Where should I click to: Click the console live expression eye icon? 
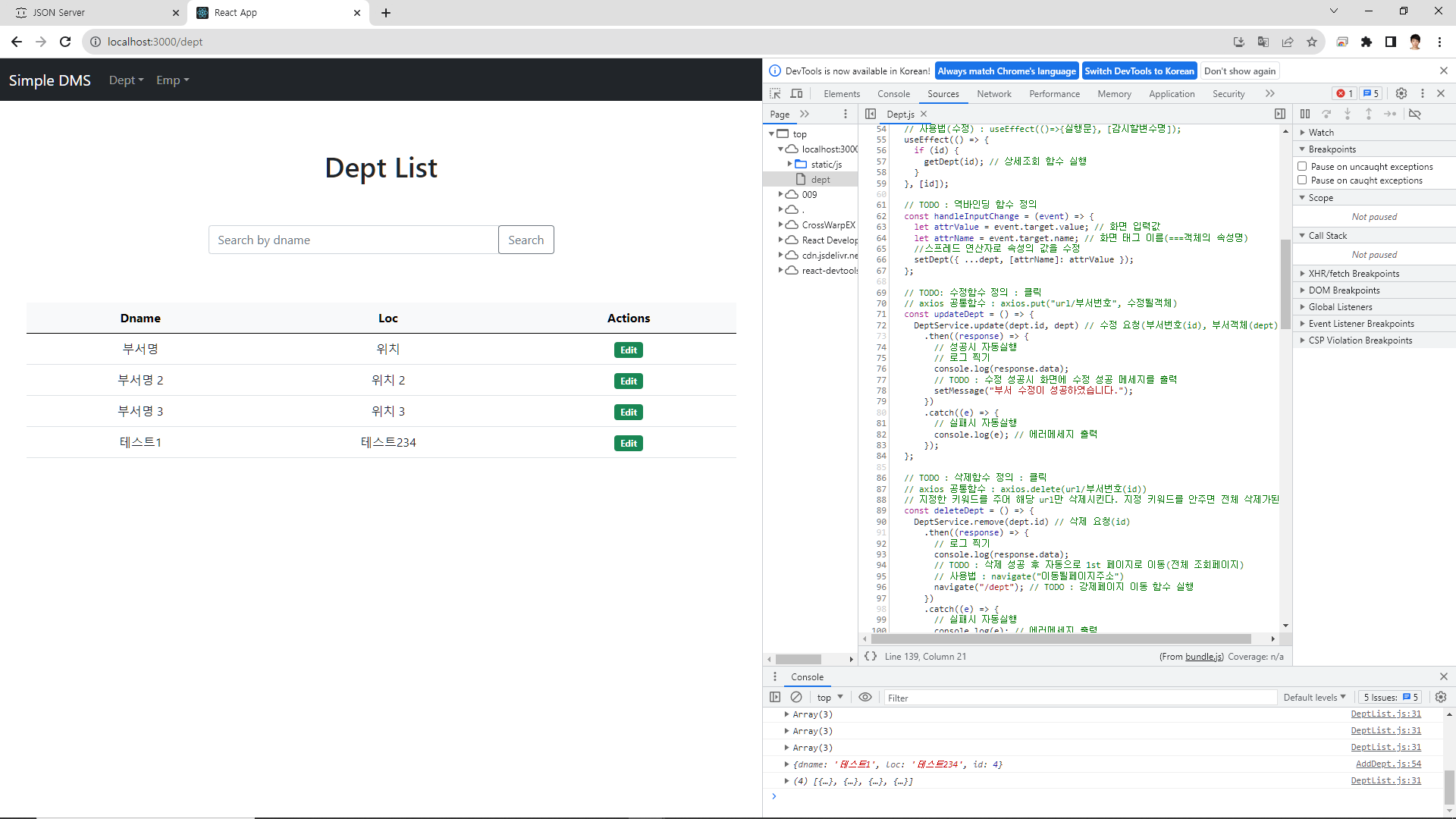click(x=865, y=697)
